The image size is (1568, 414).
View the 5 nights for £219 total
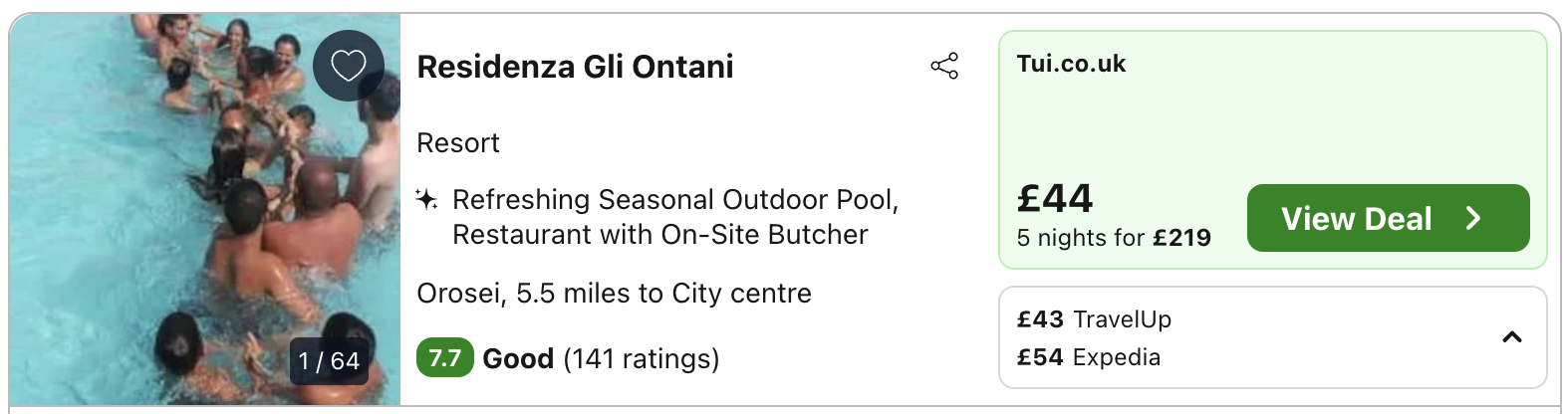[x=1114, y=238]
